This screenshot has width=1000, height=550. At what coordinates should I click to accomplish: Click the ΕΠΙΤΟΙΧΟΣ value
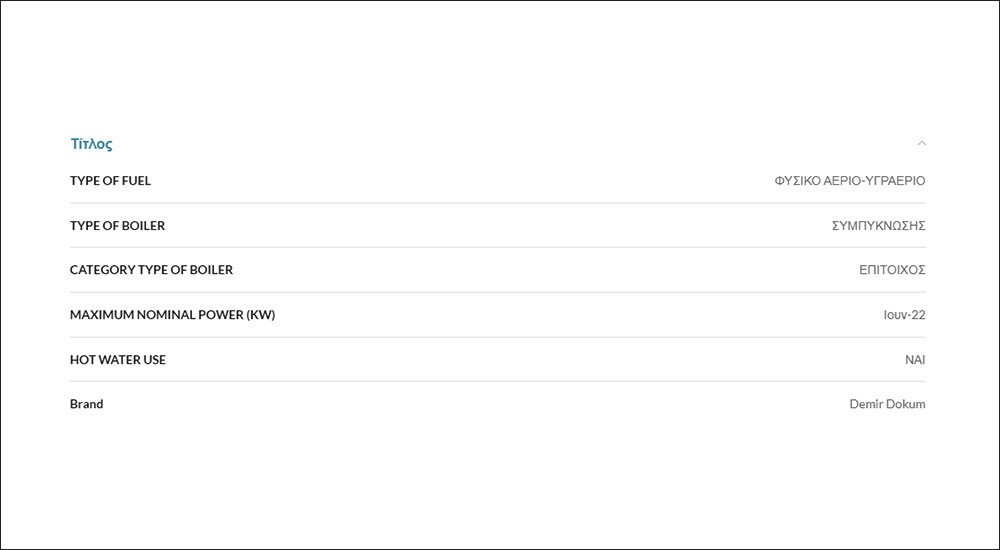point(892,270)
